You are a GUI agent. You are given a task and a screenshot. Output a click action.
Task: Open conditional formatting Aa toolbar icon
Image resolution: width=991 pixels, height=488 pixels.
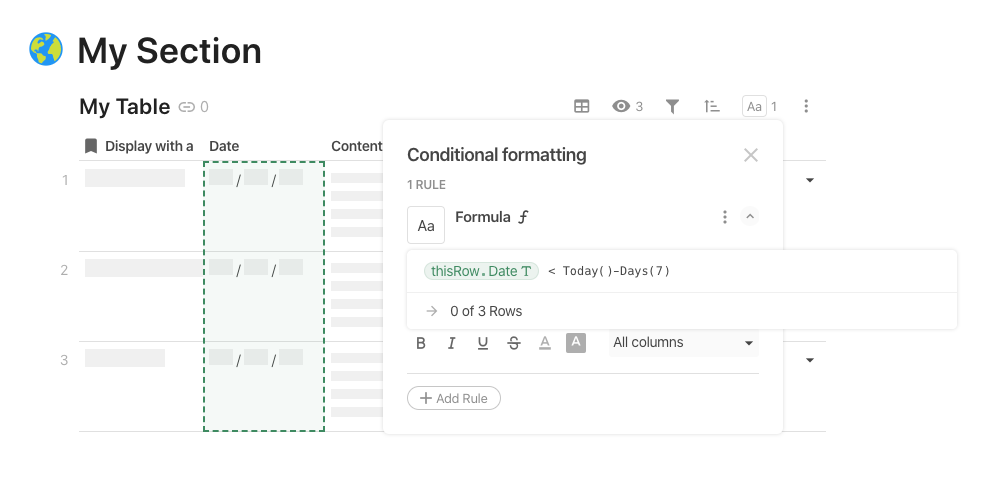click(755, 106)
